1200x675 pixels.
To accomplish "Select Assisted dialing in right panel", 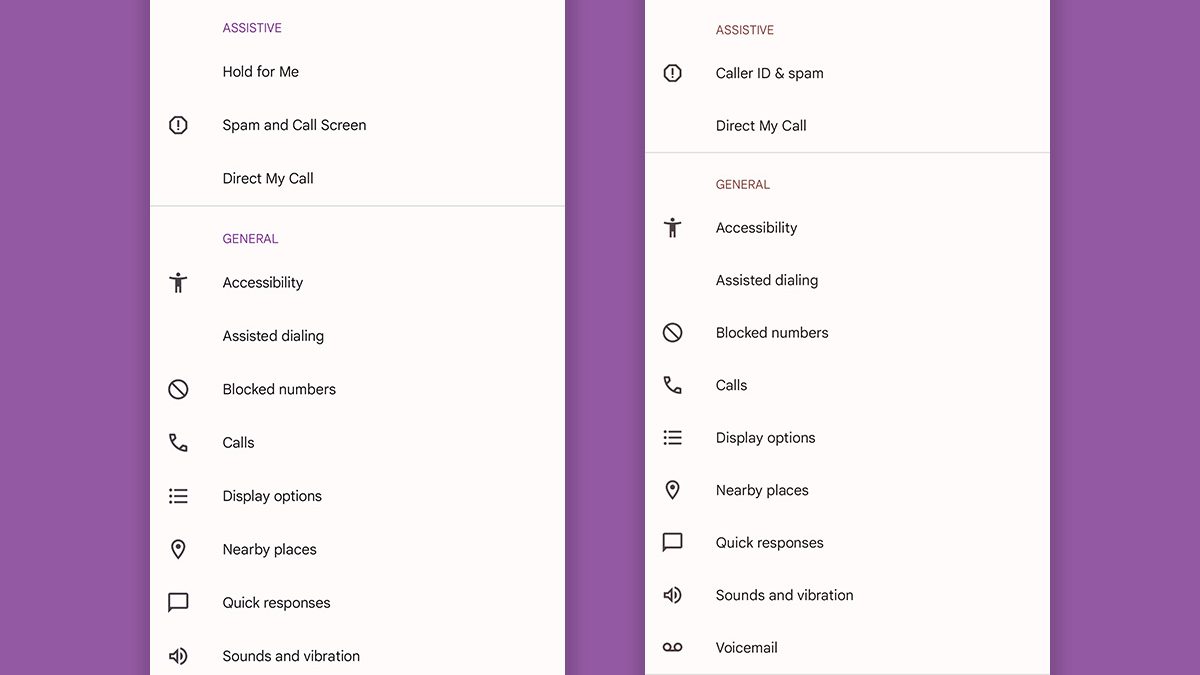I will tap(766, 281).
